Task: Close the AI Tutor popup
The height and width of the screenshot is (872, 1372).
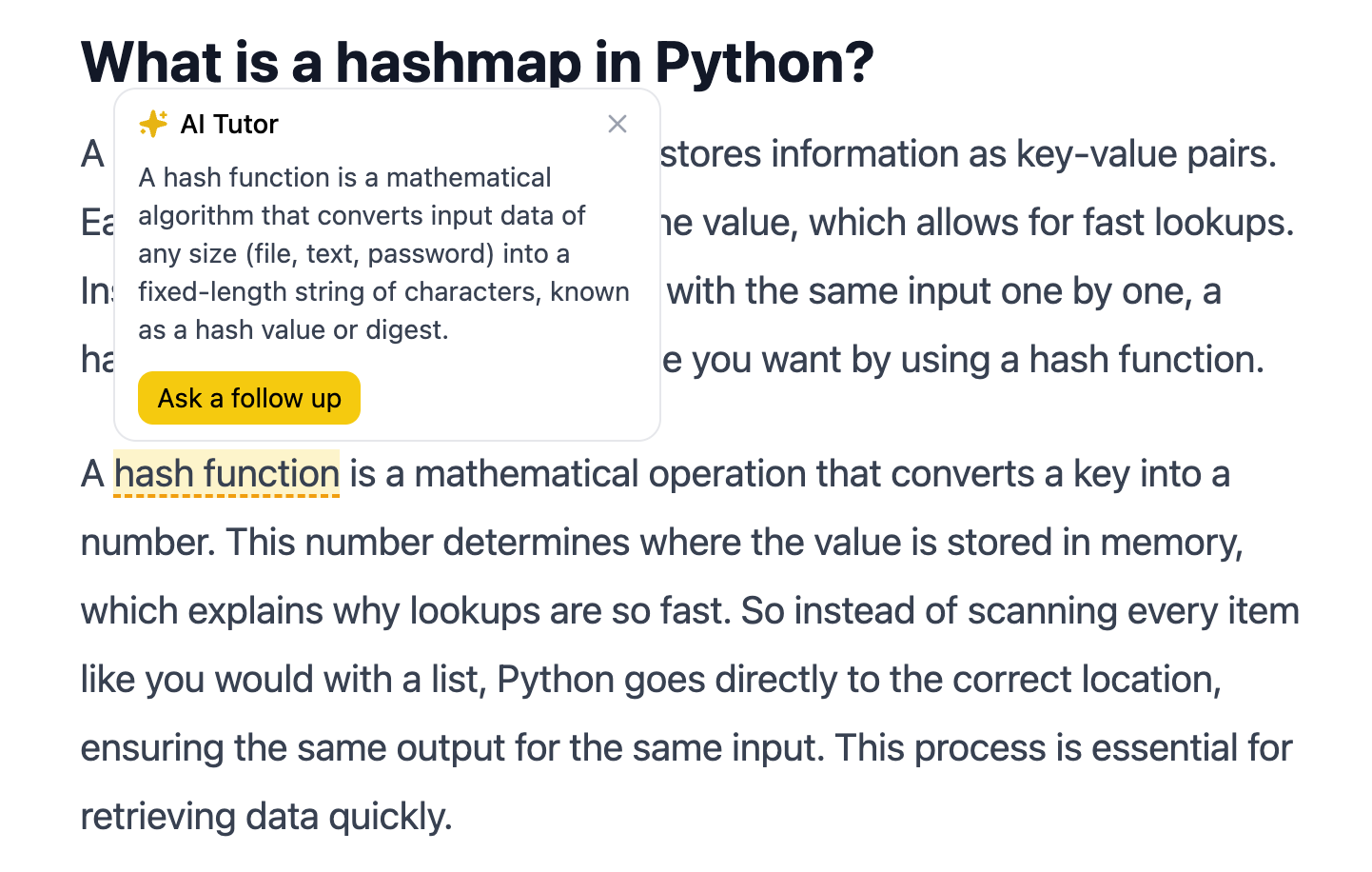Action: (x=617, y=124)
